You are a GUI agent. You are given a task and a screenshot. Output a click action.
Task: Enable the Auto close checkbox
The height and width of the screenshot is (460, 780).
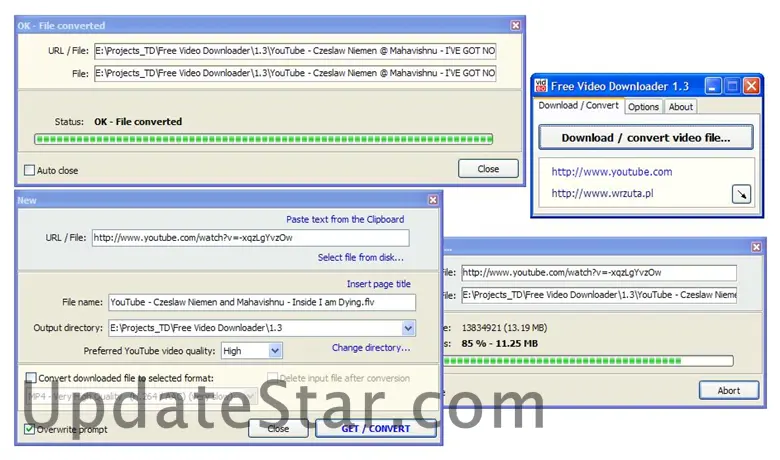point(30,170)
